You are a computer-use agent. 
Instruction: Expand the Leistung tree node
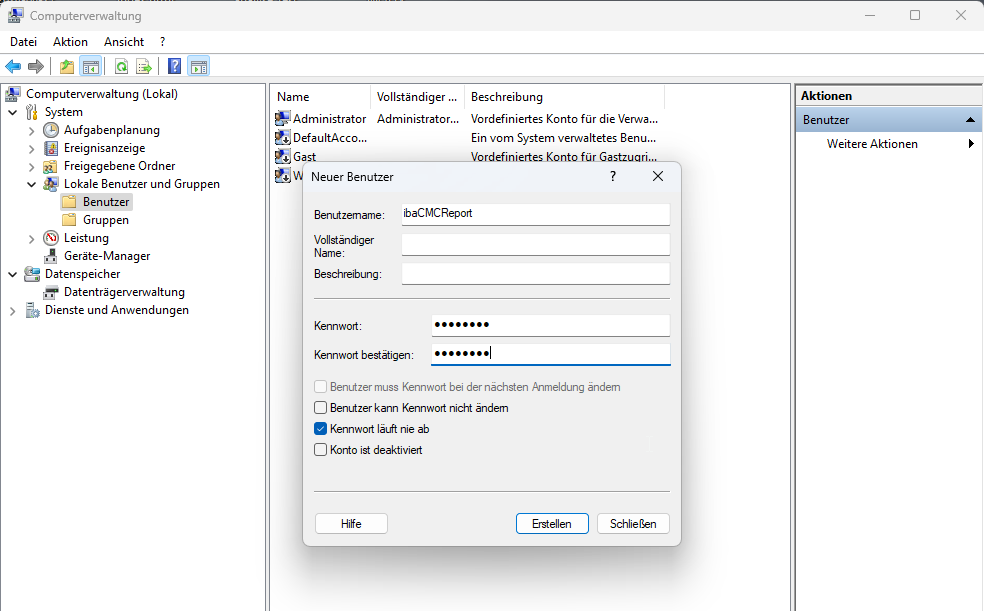click(31, 239)
